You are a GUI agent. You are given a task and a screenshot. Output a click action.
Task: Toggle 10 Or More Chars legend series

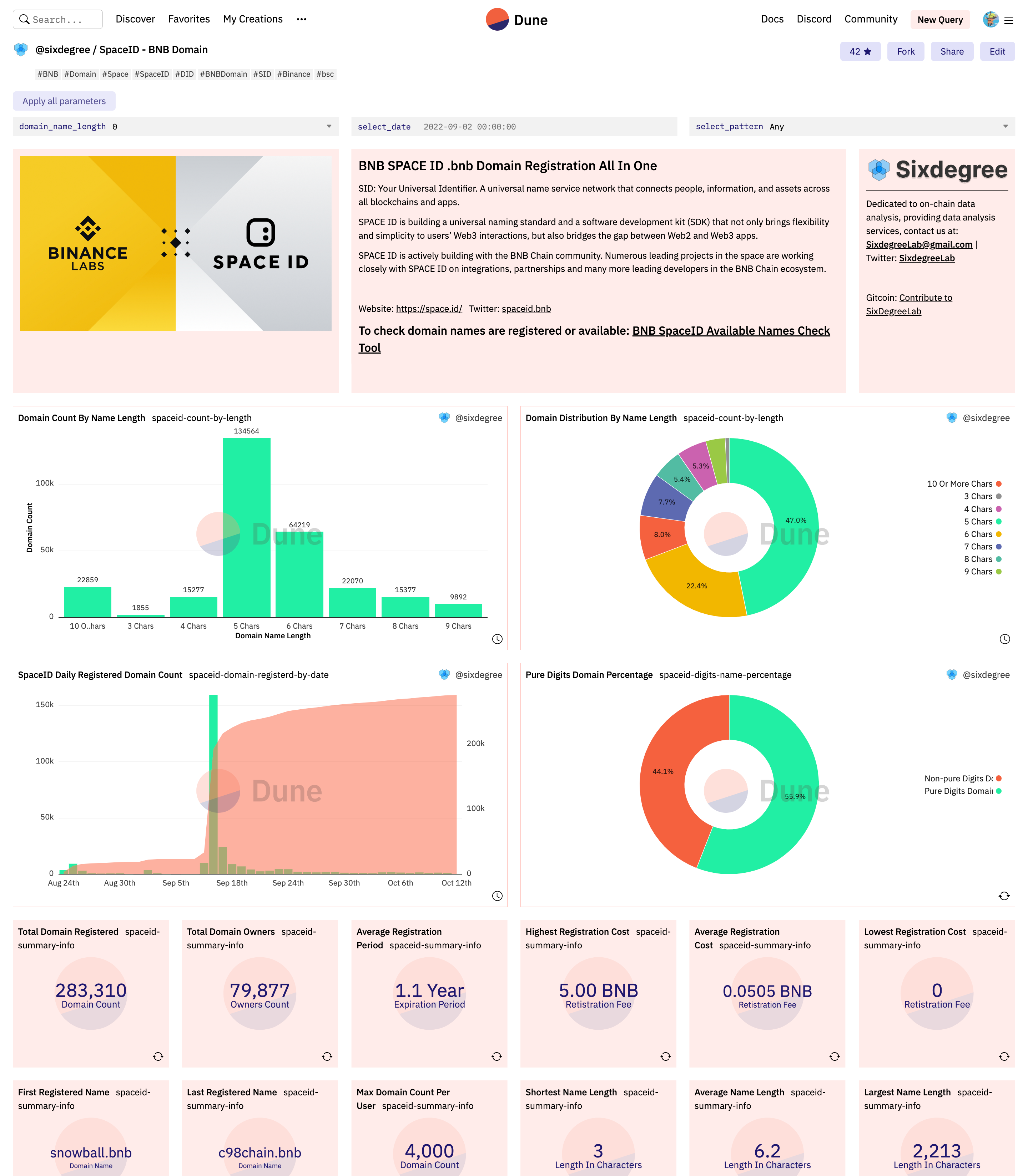pyautogui.click(x=959, y=484)
